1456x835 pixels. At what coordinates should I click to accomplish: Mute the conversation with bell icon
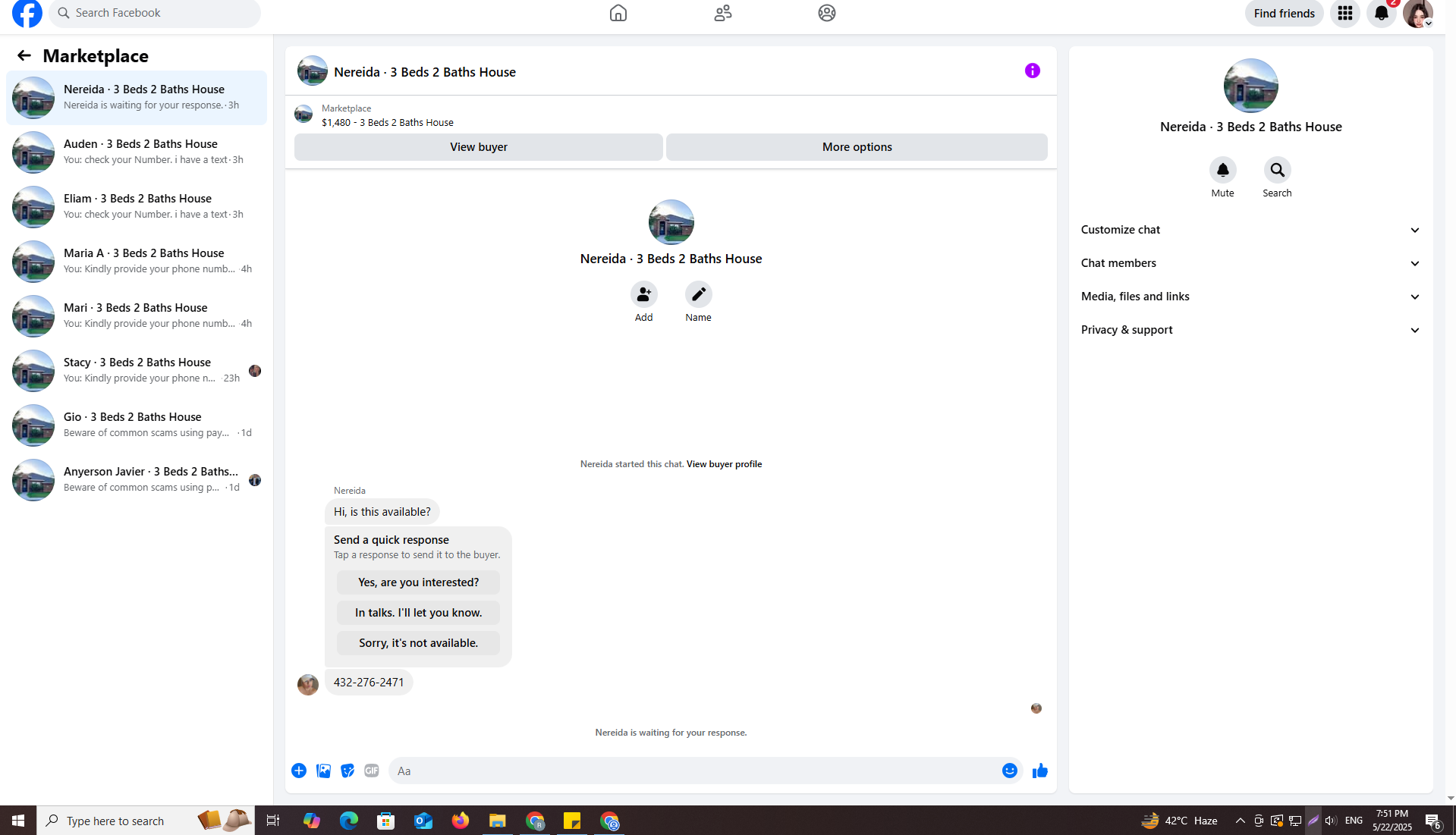point(1223,170)
